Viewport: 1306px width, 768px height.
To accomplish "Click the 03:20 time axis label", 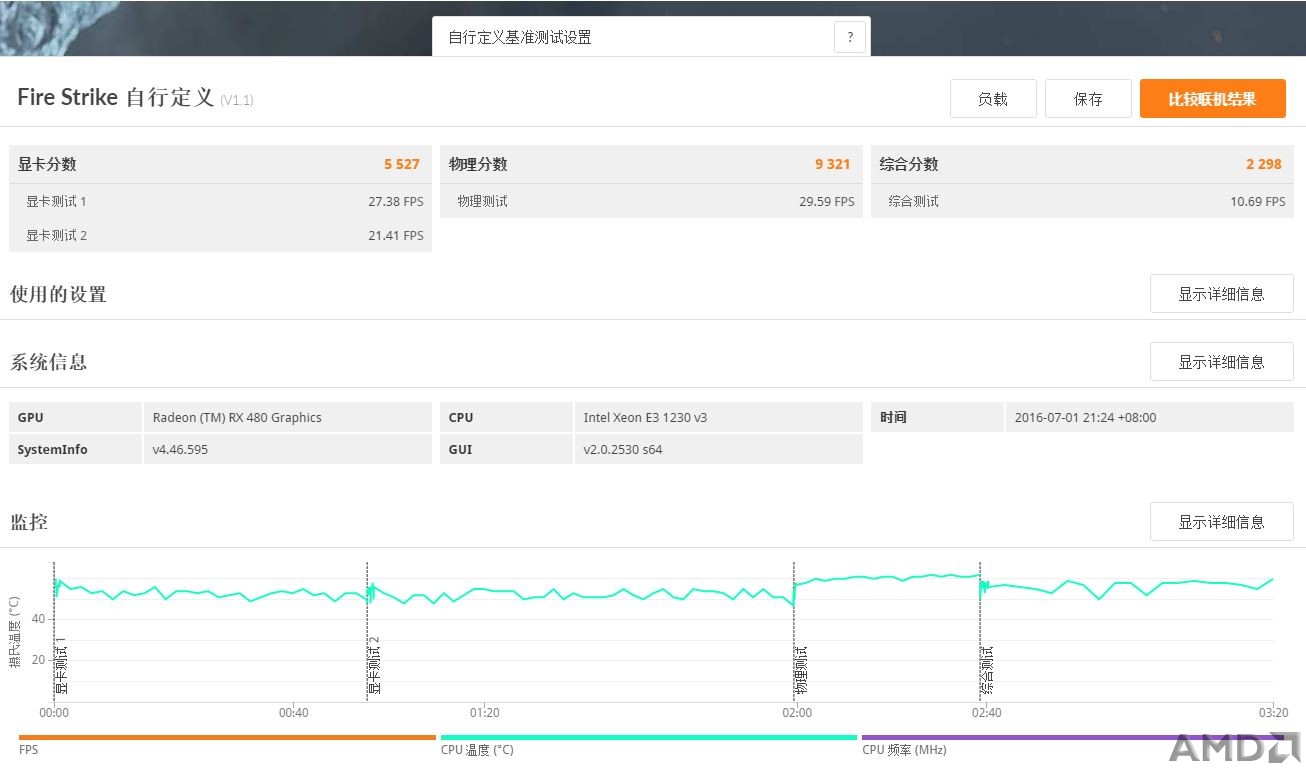I will (1273, 713).
